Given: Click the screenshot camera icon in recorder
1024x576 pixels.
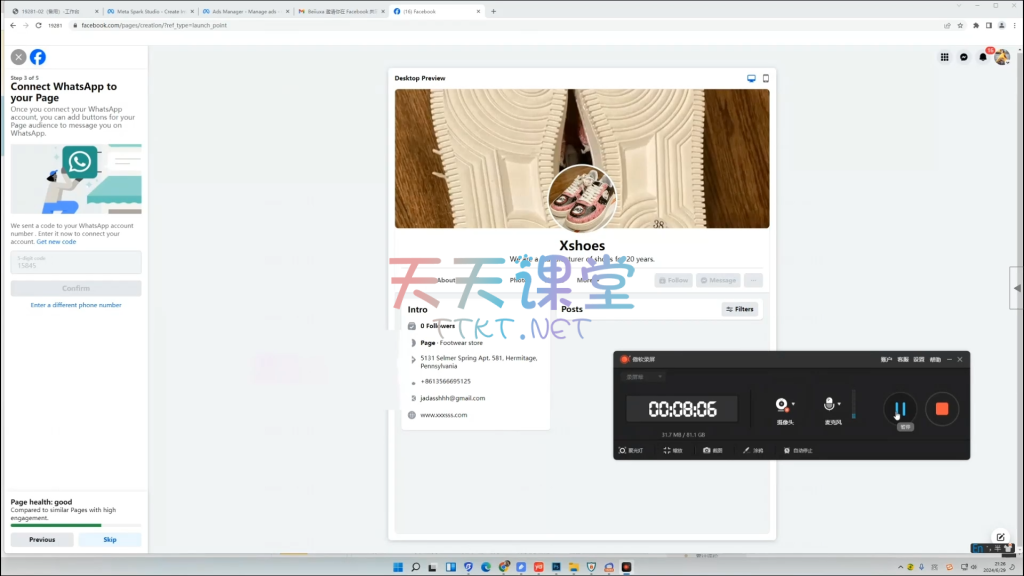Looking at the screenshot, I should click(x=706, y=451).
